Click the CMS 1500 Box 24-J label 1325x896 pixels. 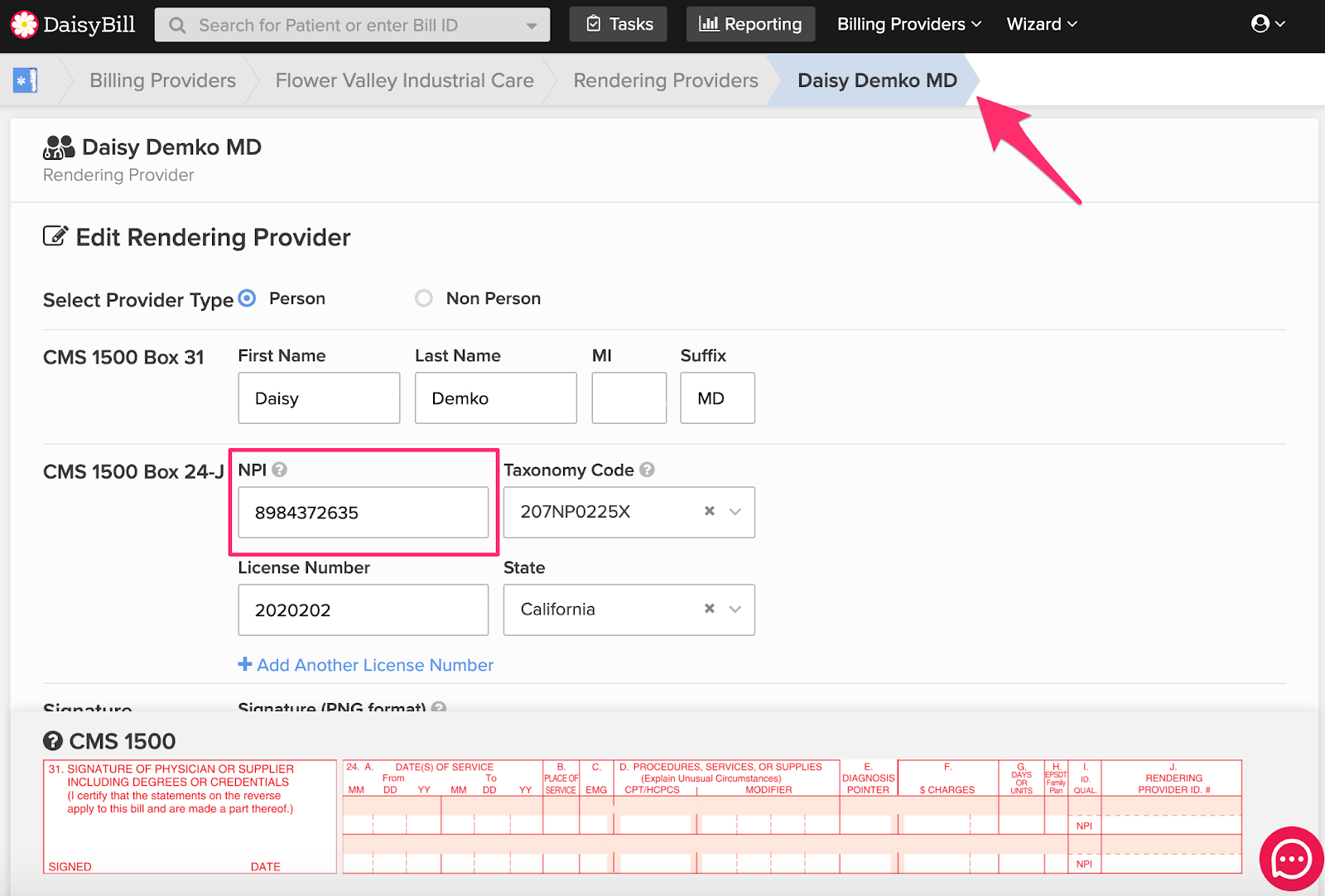(133, 471)
